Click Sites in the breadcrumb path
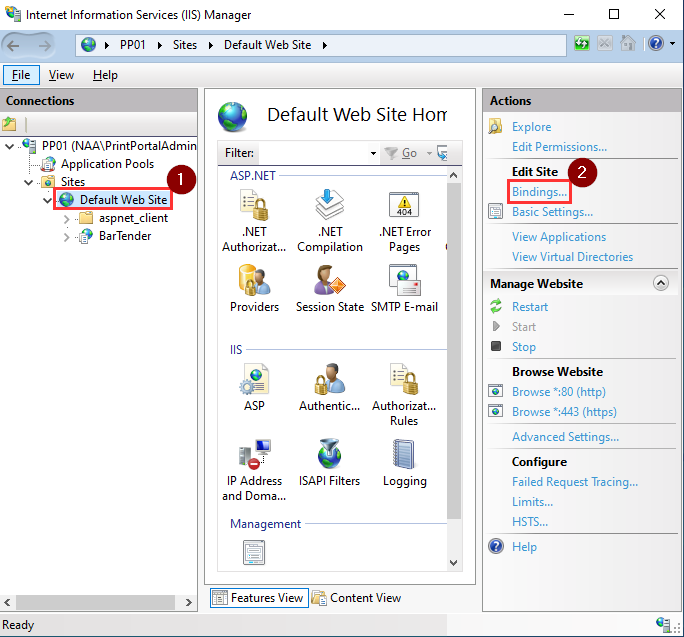The height and width of the screenshot is (637, 684). coord(185,45)
